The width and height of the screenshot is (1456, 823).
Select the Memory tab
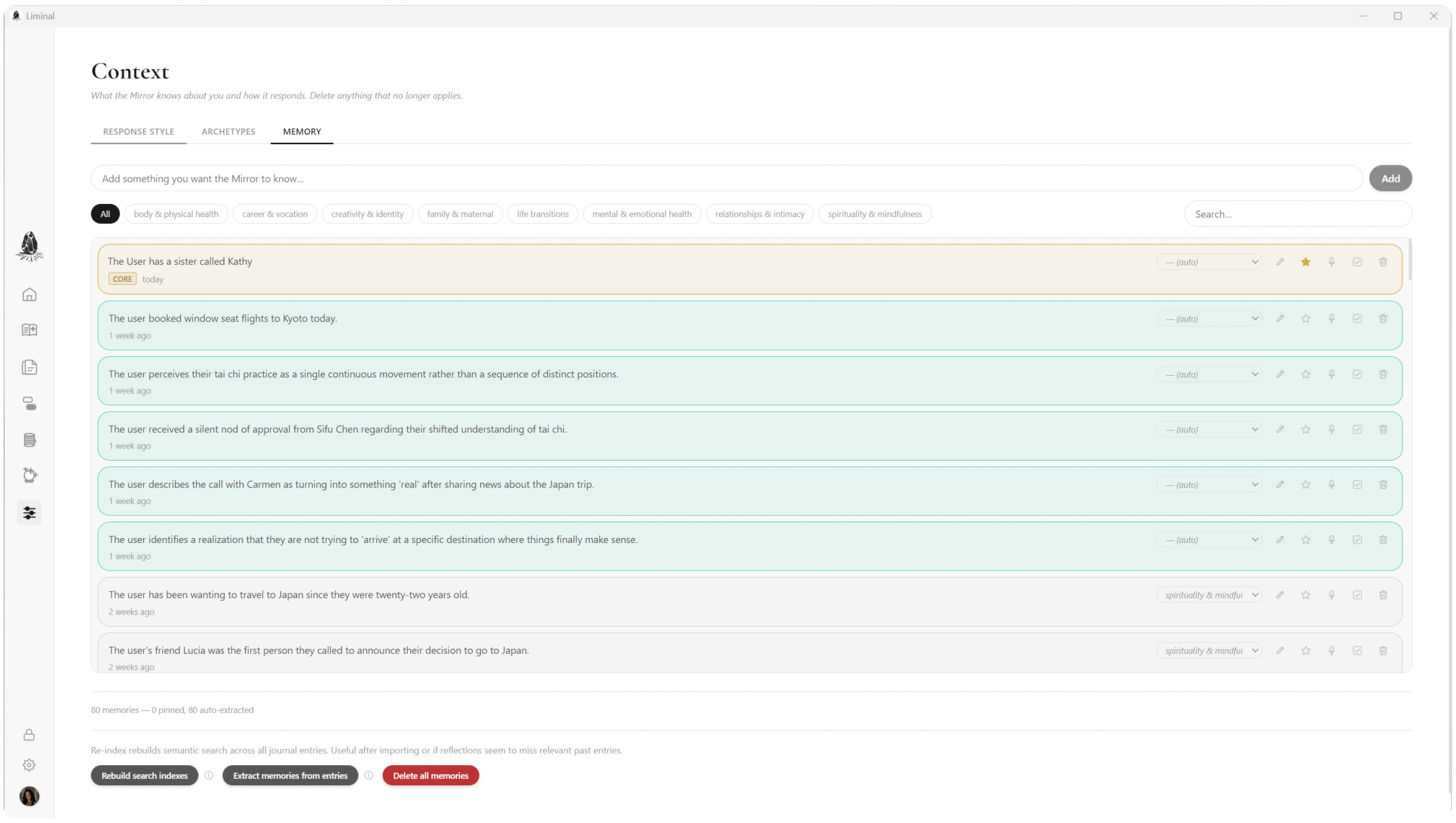[302, 132]
